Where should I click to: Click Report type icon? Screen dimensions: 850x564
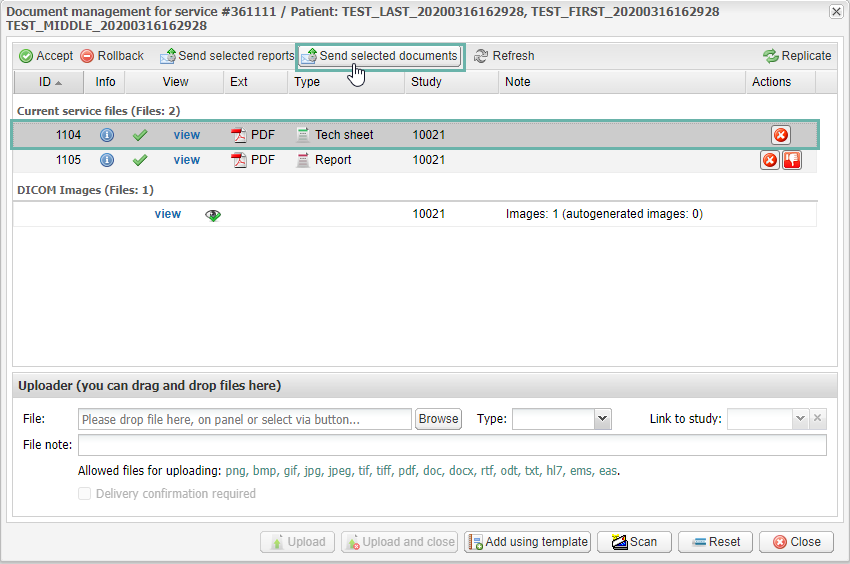click(303, 160)
